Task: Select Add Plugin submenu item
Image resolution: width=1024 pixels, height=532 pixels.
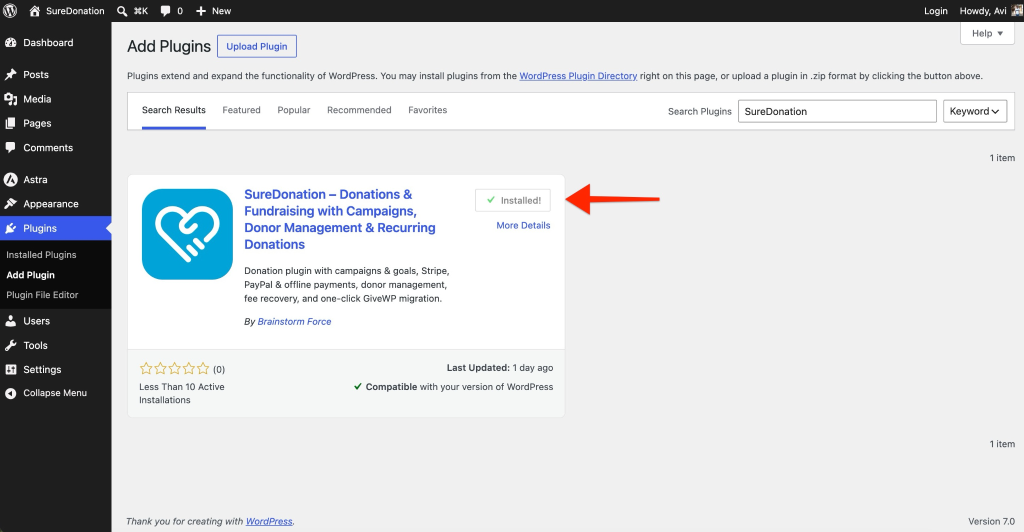Action: (x=30, y=275)
